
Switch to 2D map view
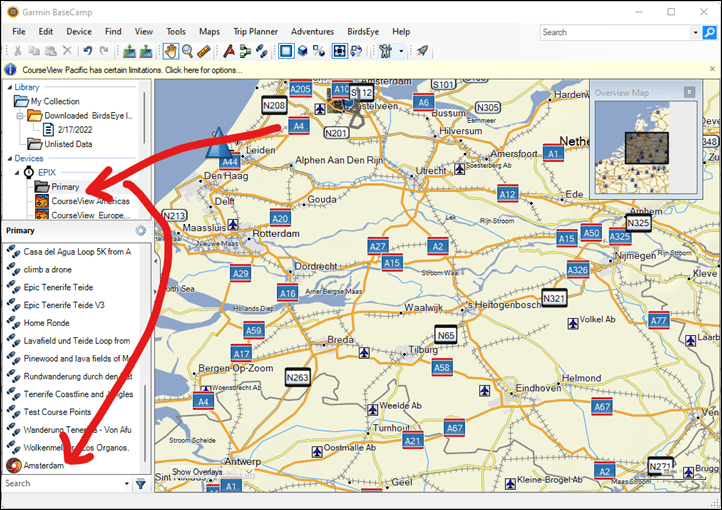click(x=286, y=51)
